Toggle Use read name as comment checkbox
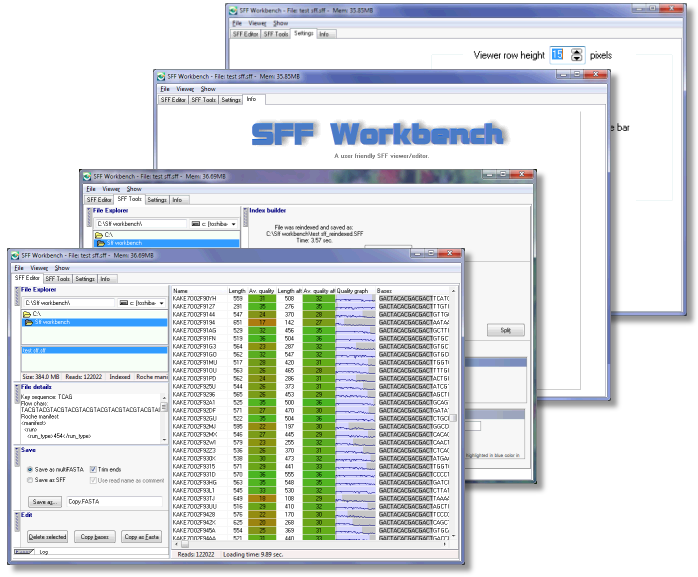Image resolution: width=698 pixels, height=577 pixels. pyautogui.click(x=93, y=480)
